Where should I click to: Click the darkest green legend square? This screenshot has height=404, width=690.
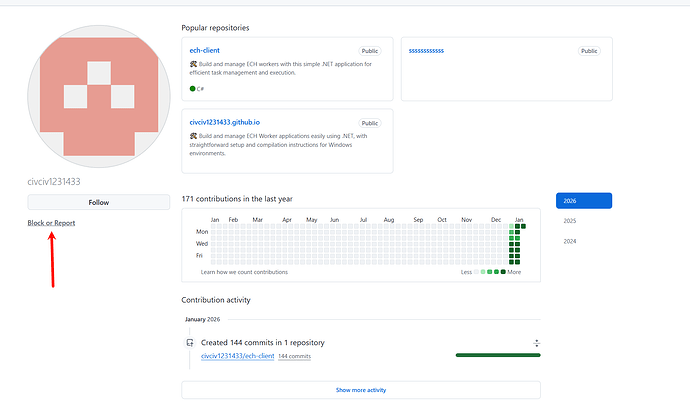[503, 272]
